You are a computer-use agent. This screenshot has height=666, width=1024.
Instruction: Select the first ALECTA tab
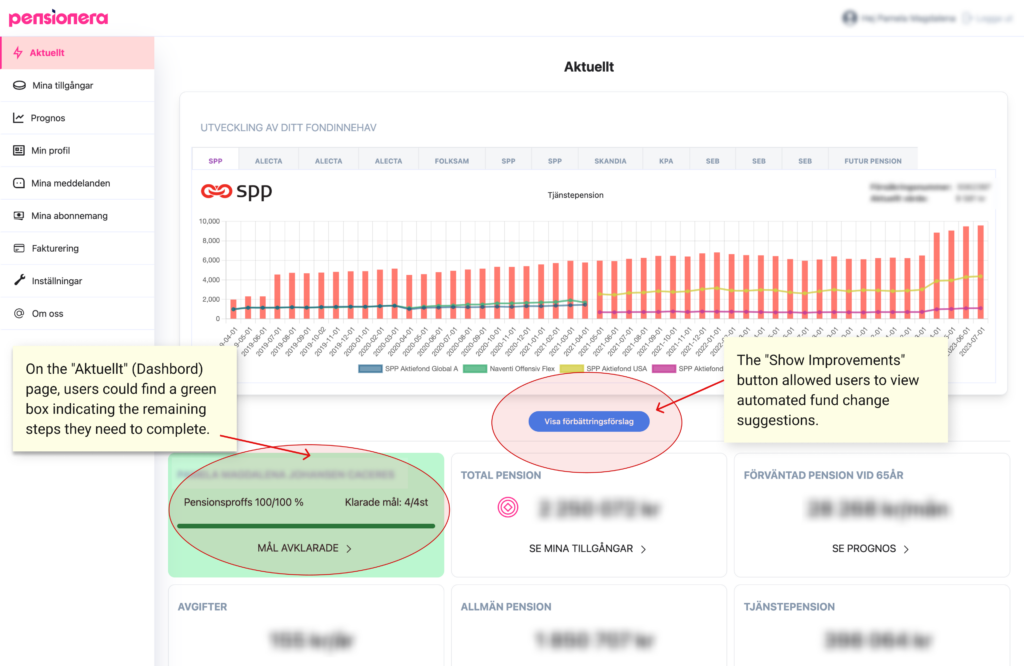(268, 161)
